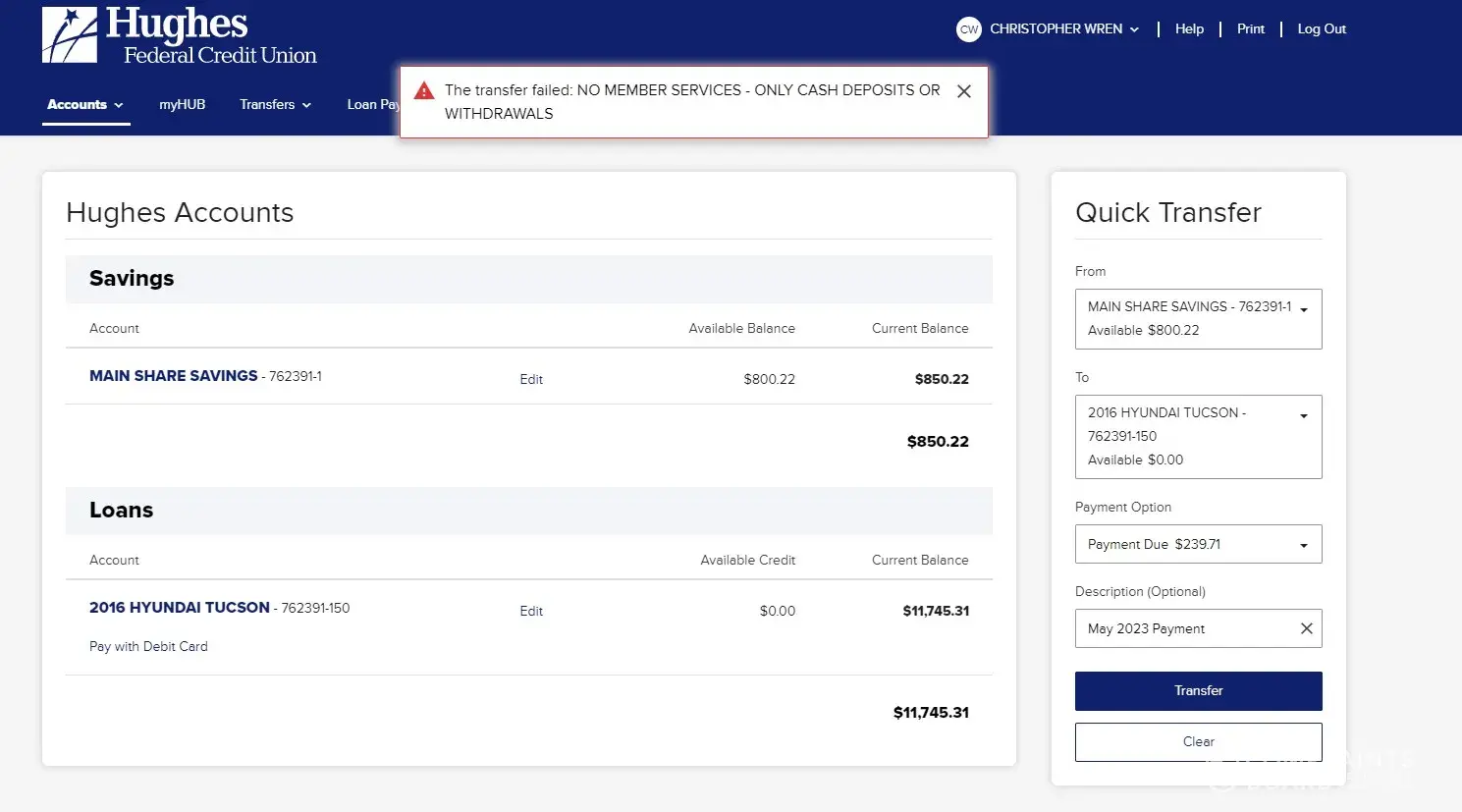Viewport: 1462px width, 812px height.
Task: Click the Help link
Action: tap(1189, 29)
